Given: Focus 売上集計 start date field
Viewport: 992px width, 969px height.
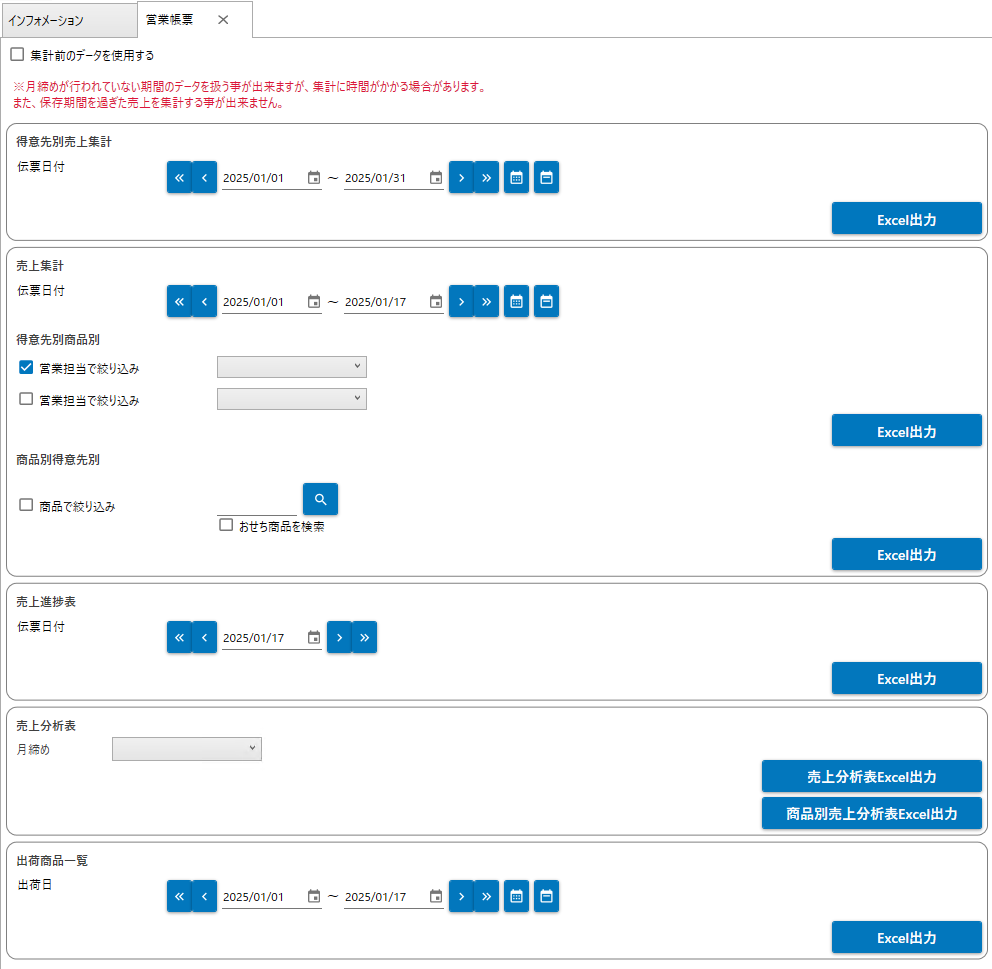Looking at the screenshot, I should click(263, 302).
